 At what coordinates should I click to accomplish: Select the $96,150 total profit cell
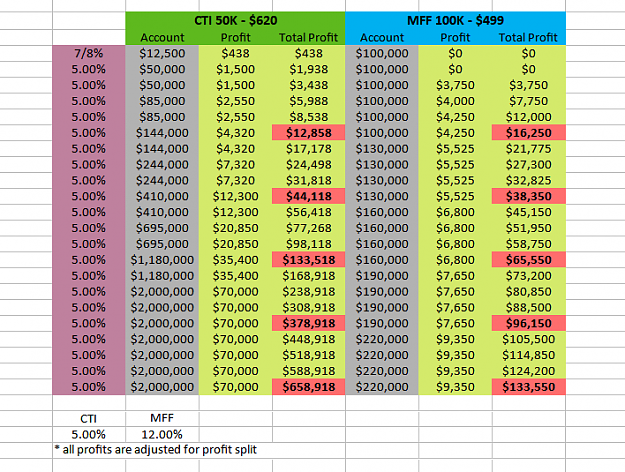pos(529,323)
